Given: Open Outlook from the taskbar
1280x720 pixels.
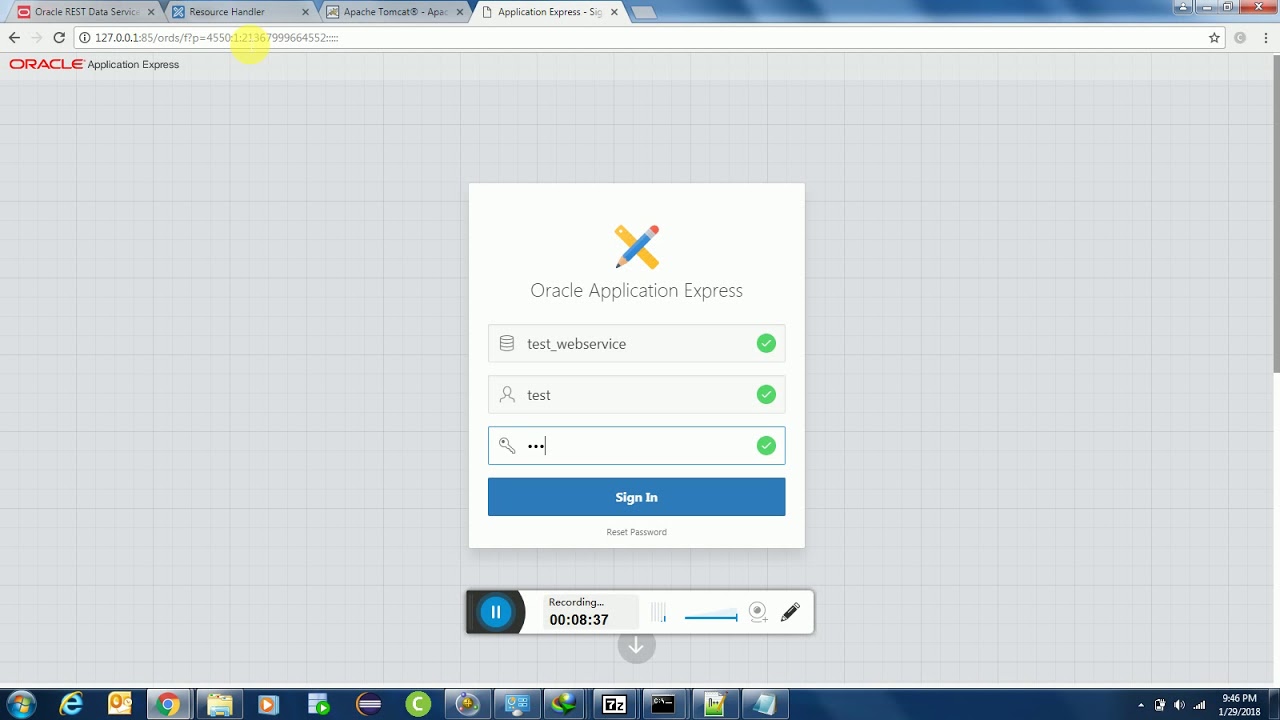Looking at the screenshot, I should [x=120, y=704].
